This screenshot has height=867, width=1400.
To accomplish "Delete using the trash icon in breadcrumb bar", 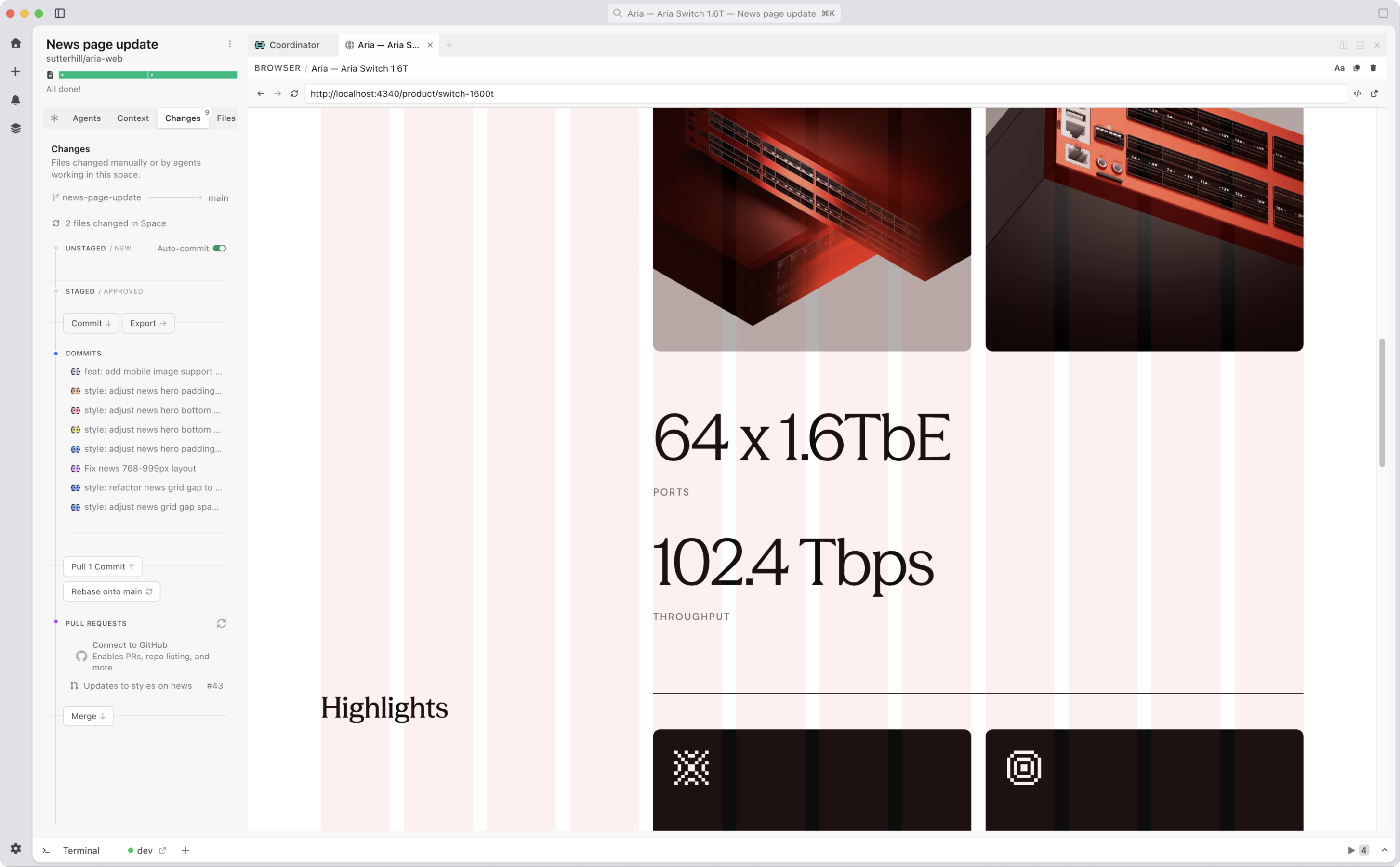I will click(1373, 68).
